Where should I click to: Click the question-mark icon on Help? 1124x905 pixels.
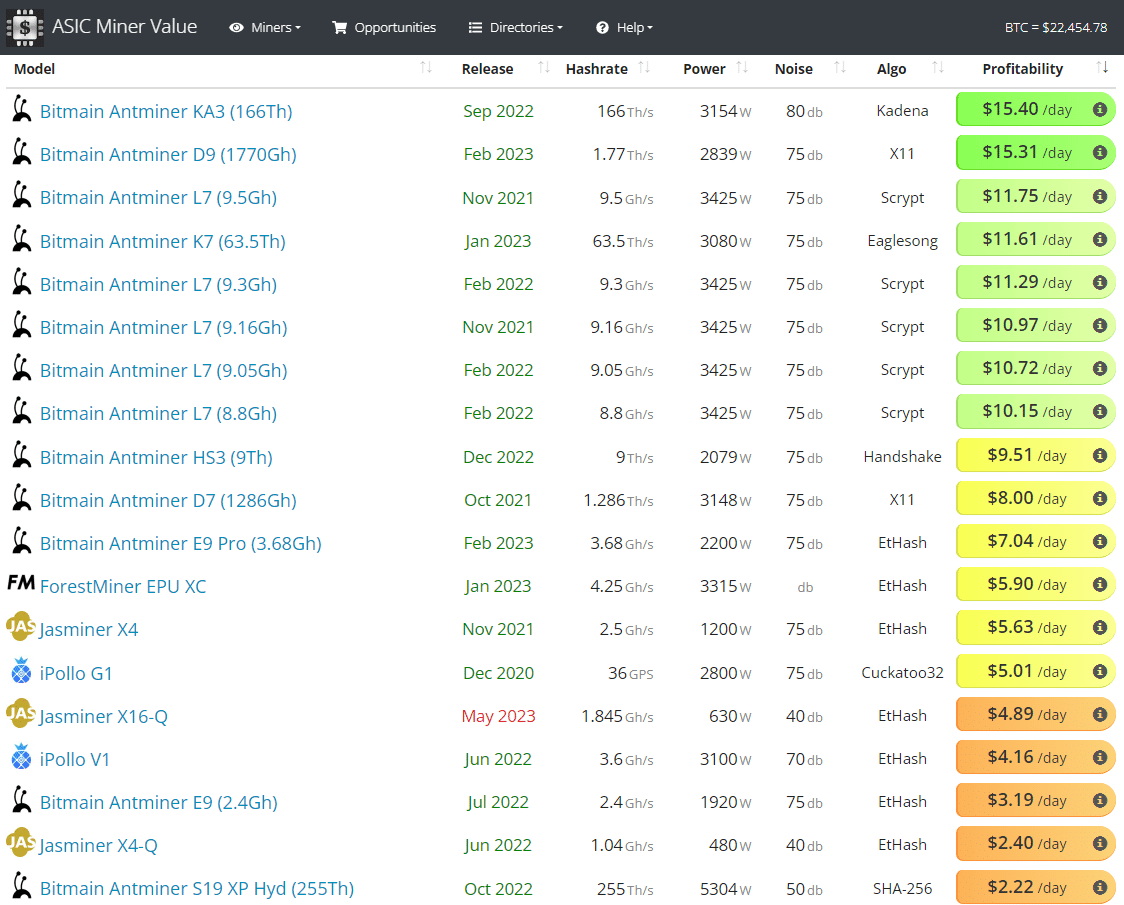602,27
